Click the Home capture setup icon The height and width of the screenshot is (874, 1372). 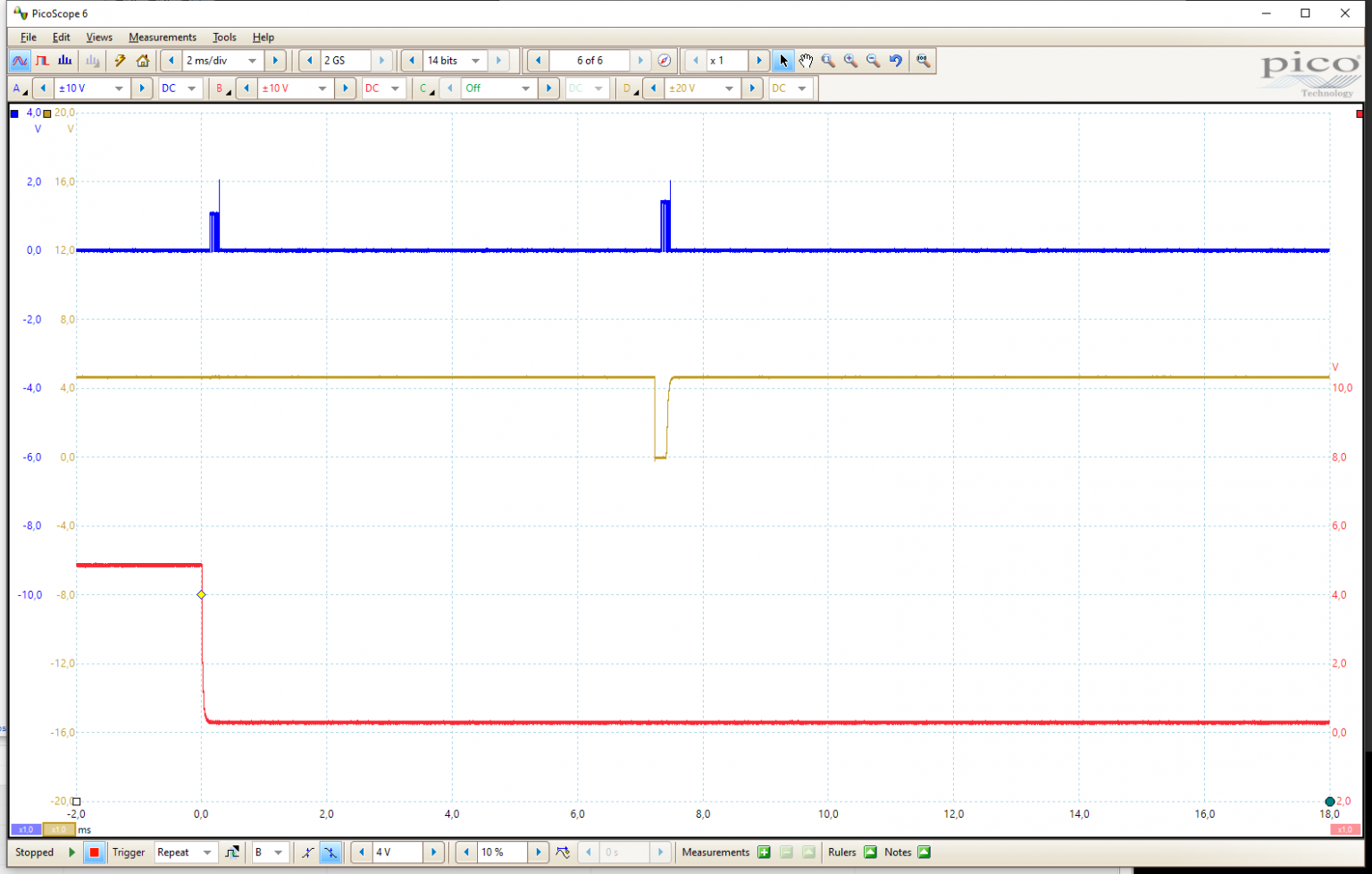click(143, 60)
